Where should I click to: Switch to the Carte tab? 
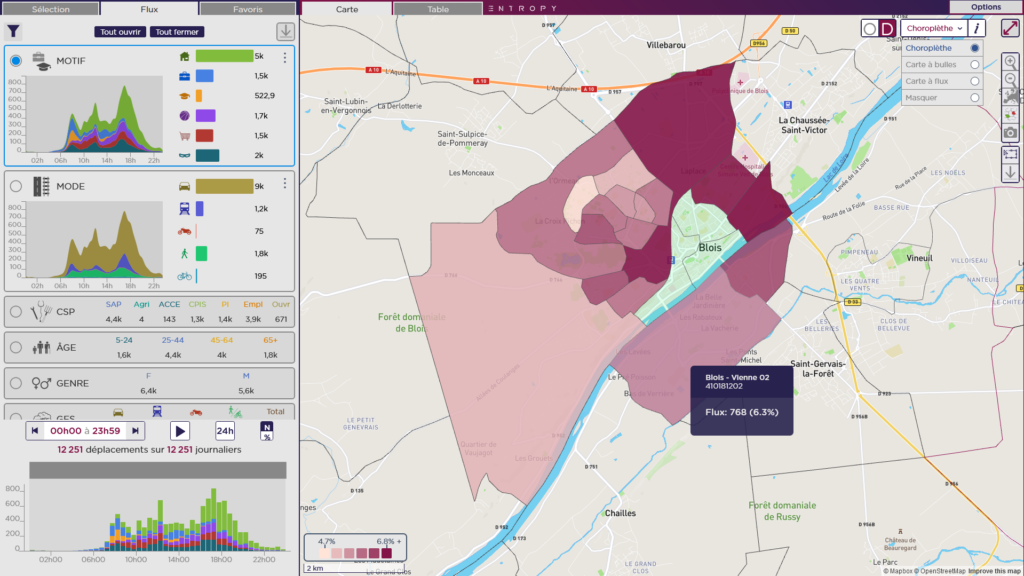pos(347,8)
